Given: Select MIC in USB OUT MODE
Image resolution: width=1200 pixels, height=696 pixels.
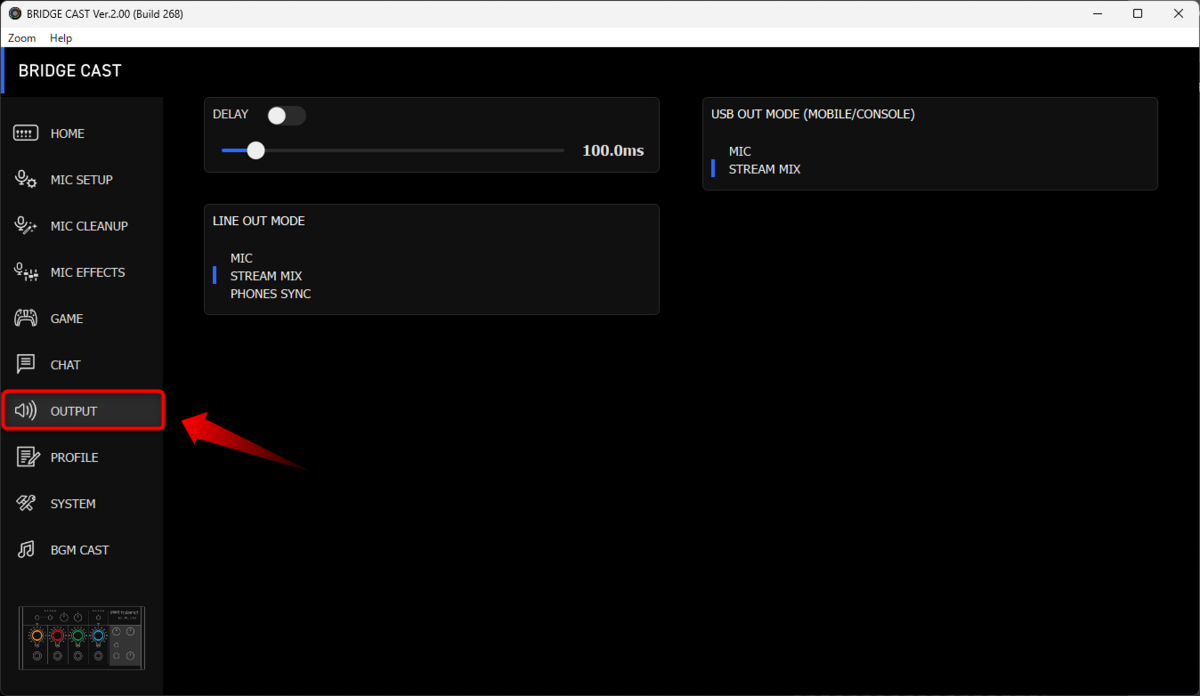Looking at the screenshot, I should point(740,151).
